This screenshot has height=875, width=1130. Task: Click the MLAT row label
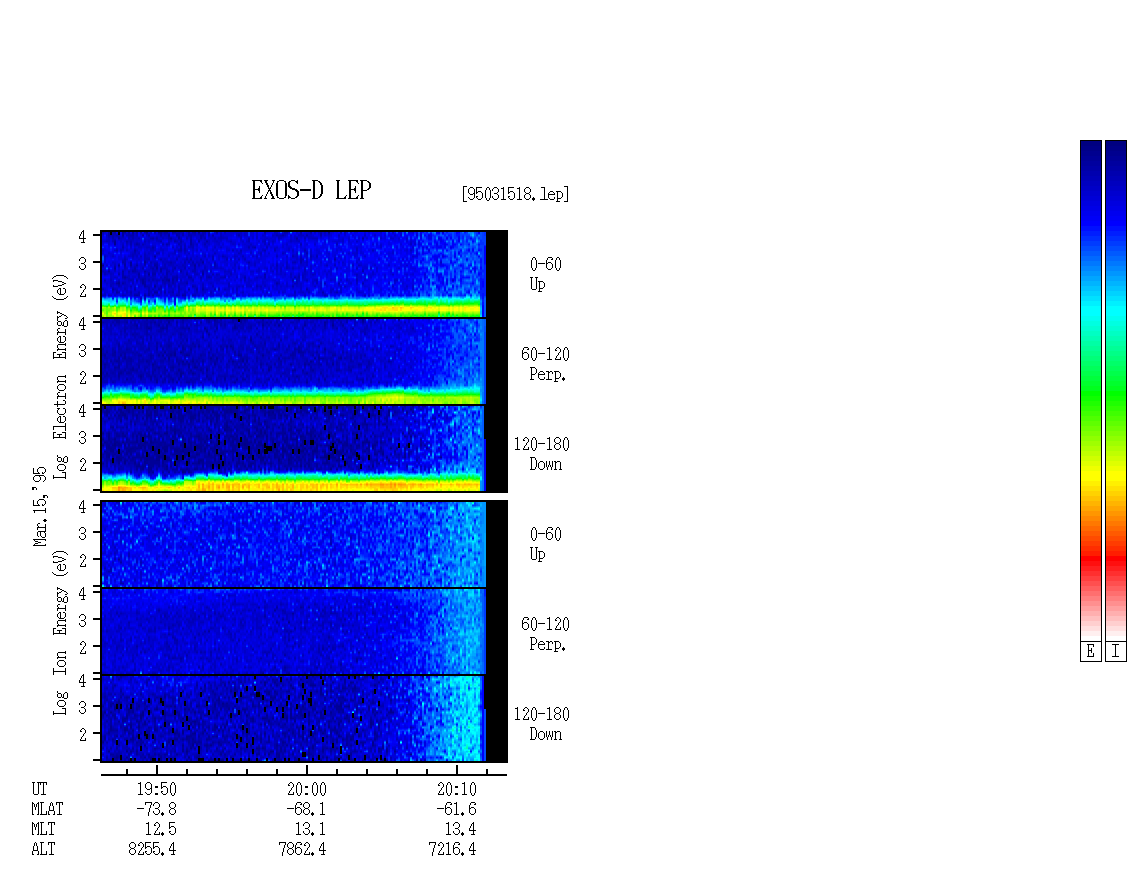tap(47, 809)
